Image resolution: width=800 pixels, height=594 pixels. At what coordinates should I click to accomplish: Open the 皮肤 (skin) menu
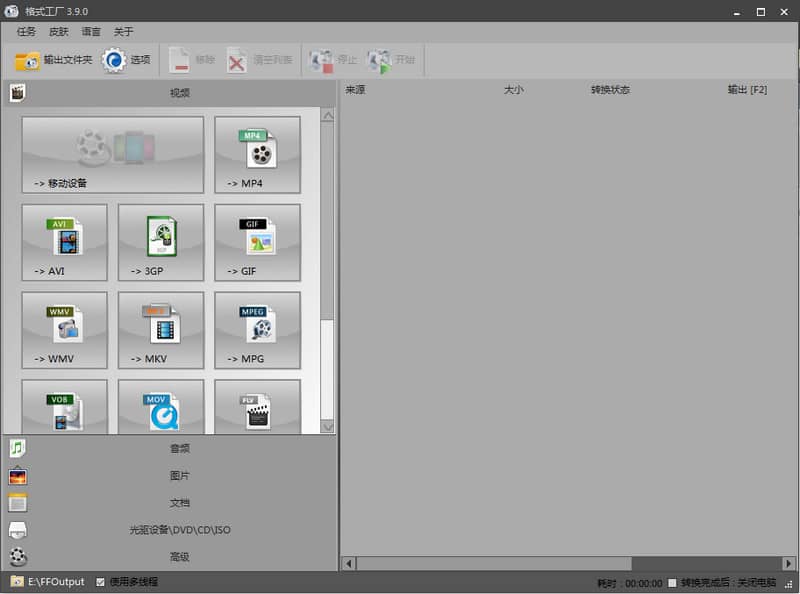pos(58,32)
